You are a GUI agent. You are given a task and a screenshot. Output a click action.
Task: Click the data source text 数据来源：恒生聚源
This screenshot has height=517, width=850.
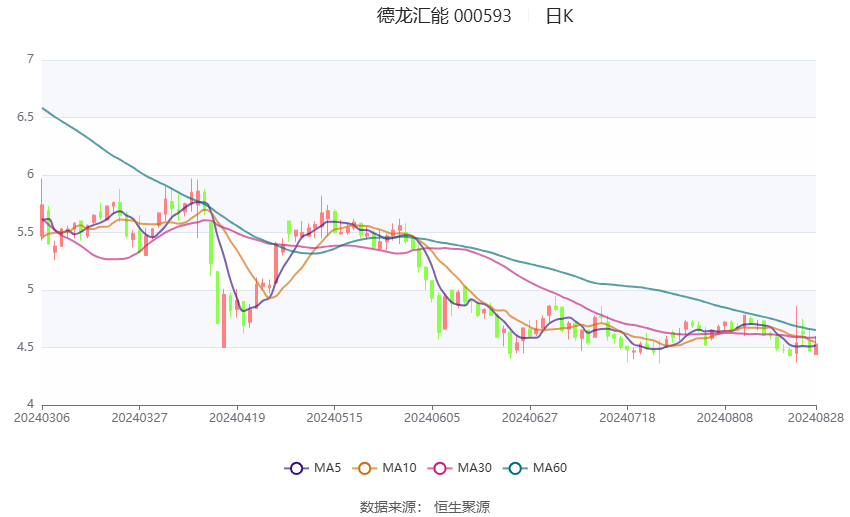click(x=425, y=507)
